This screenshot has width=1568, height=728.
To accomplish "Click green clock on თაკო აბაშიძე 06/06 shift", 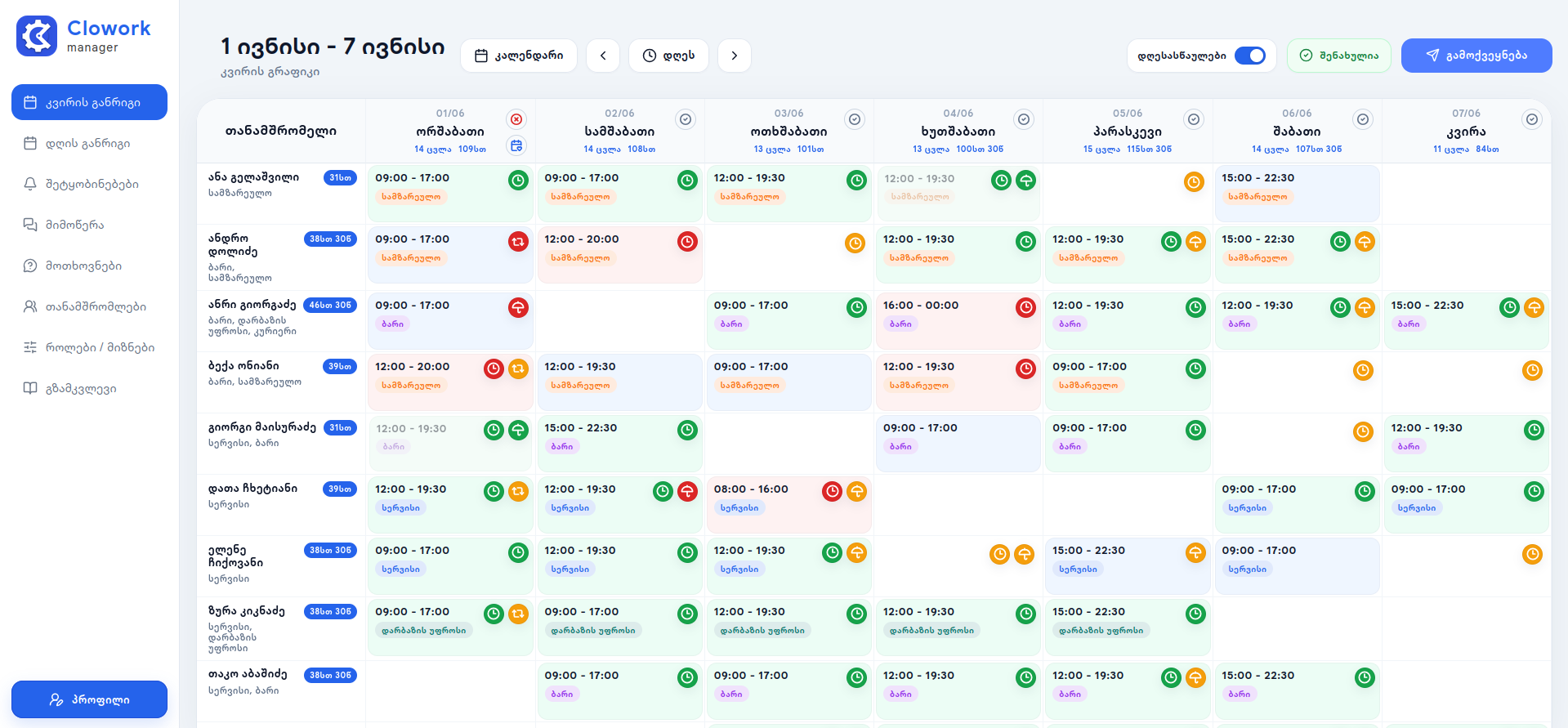I will point(1365,677).
